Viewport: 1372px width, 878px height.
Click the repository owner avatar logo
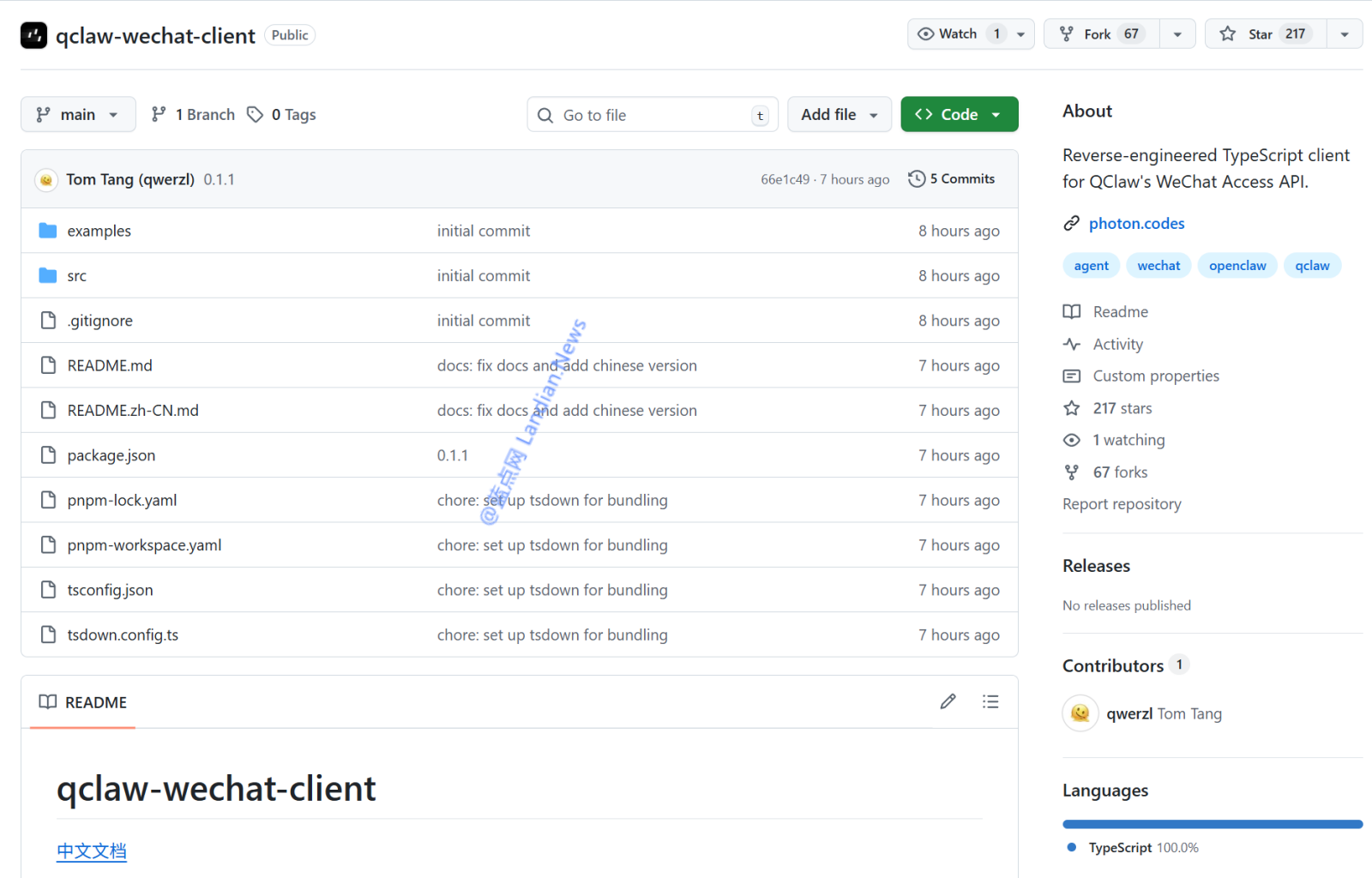click(x=33, y=35)
